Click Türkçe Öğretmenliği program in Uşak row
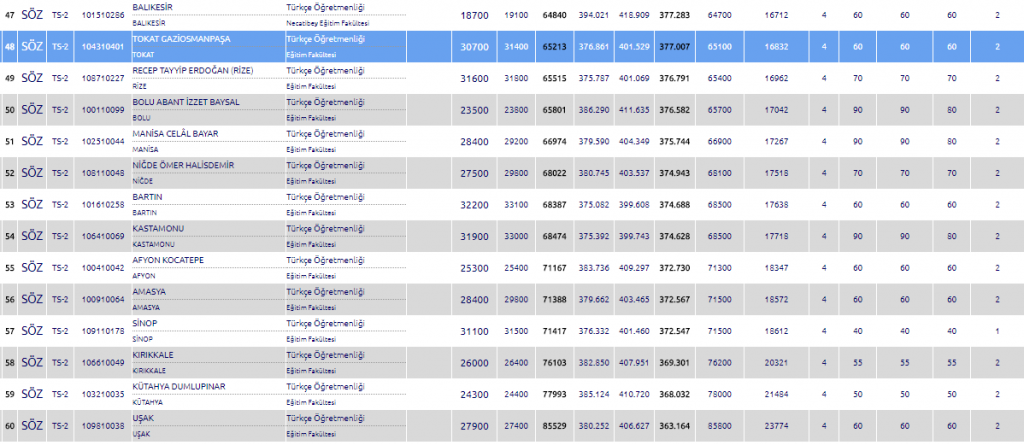The height and width of the screenshot is (445, 1024). pyautogui.click(x=325, y=417)
